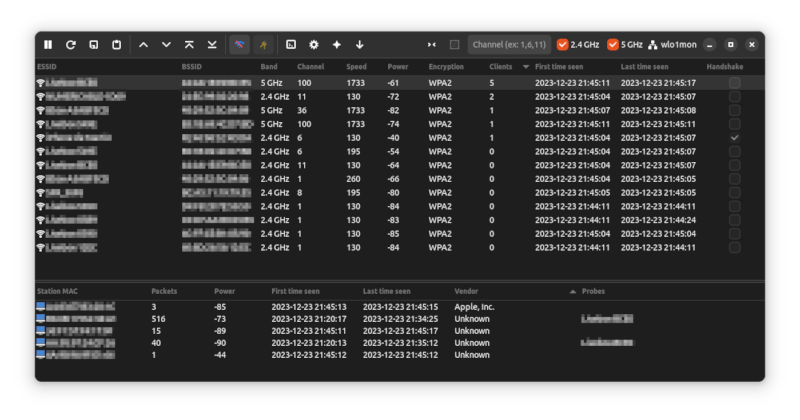The image size is (800, 420).
Task: Click the single up arrow icon
Action: (143, 45)
